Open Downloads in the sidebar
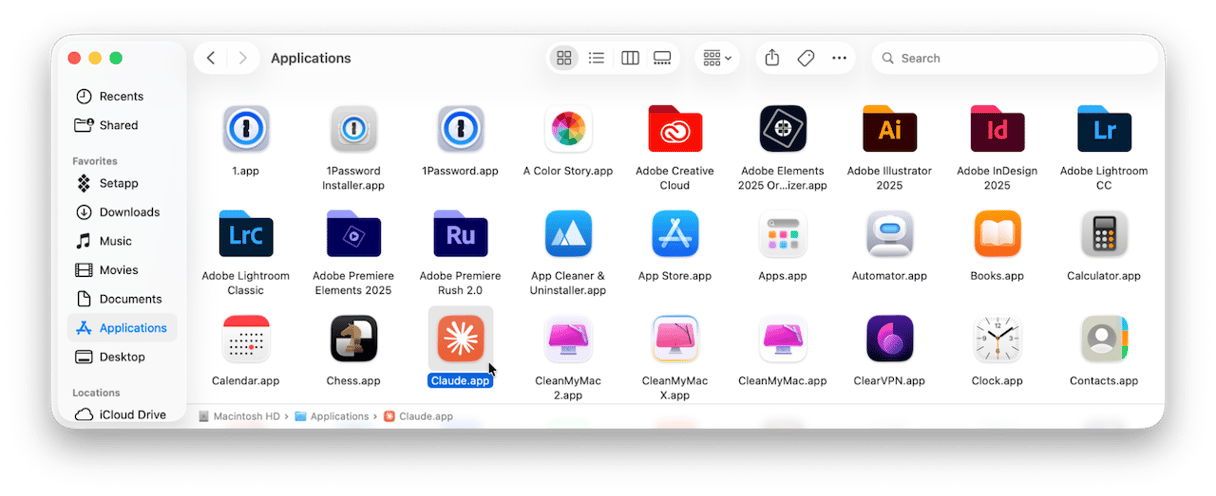The image size is (1216, 496). coord(122,212)
